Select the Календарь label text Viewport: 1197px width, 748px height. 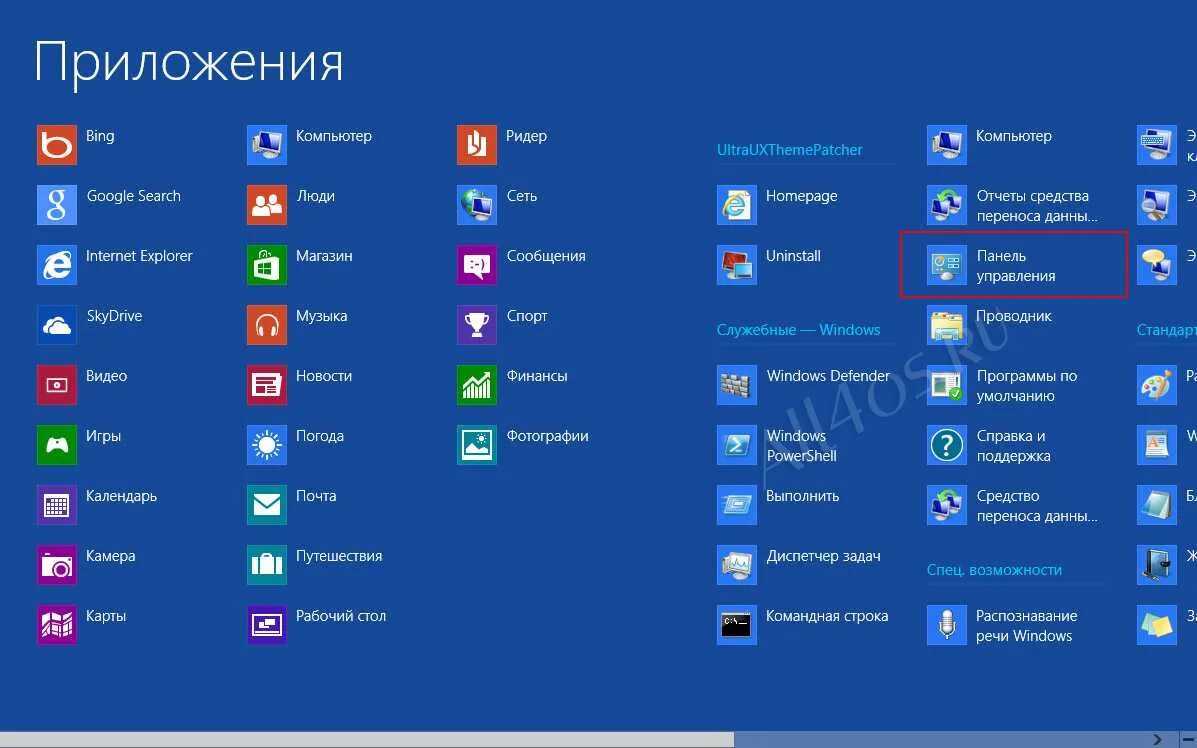121,496
